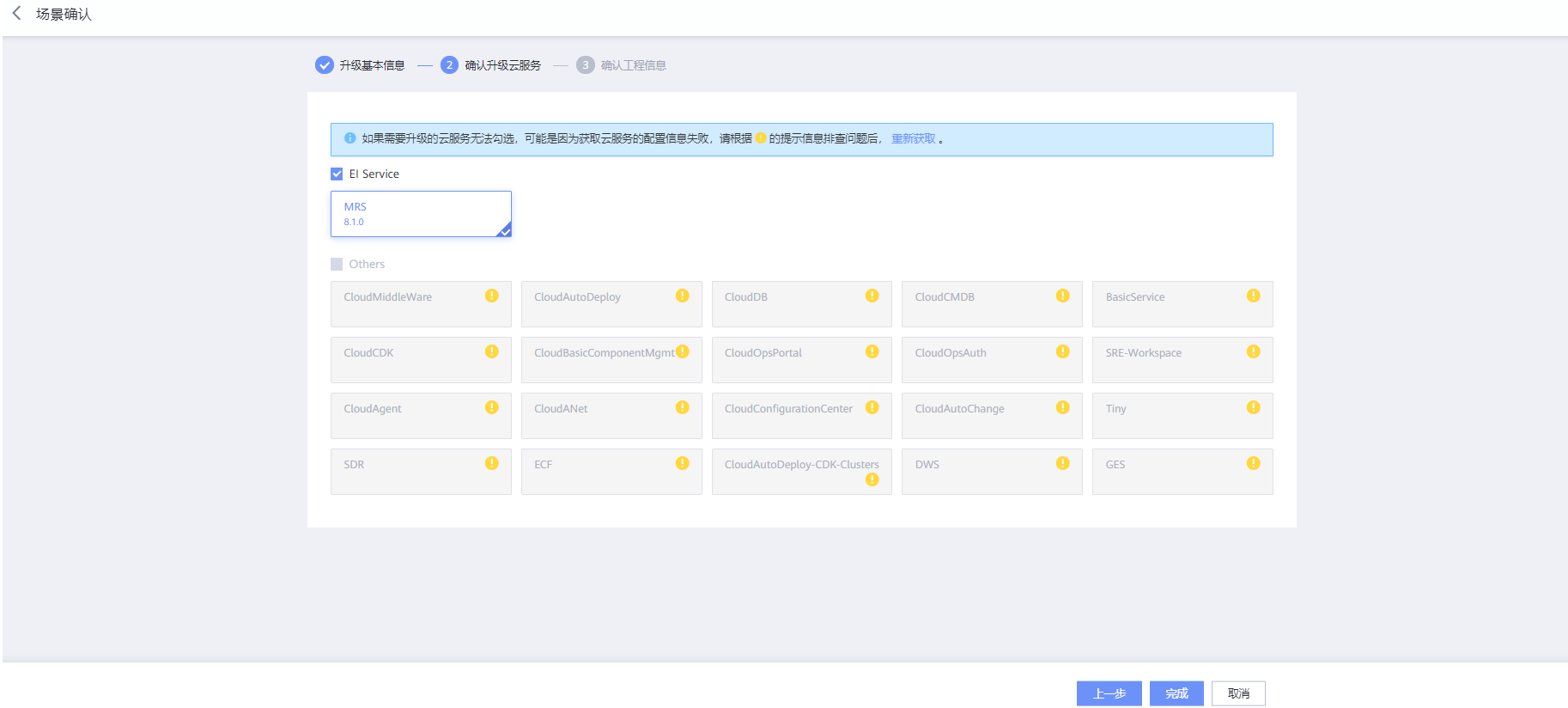The width and height of the screenshot is (1568, 708).
Task: Click the 完成 button
Action: point(1176,693)
